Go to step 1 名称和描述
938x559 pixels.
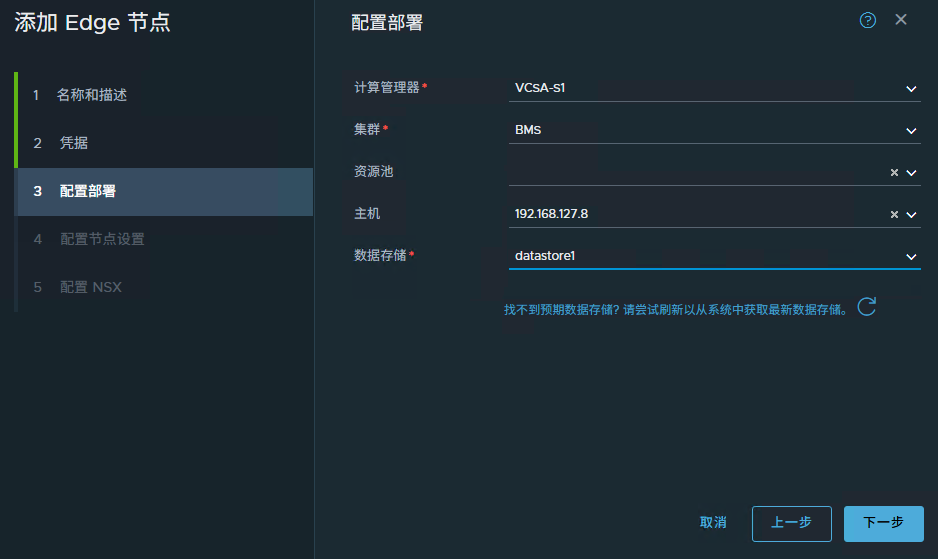coord(92,95)
